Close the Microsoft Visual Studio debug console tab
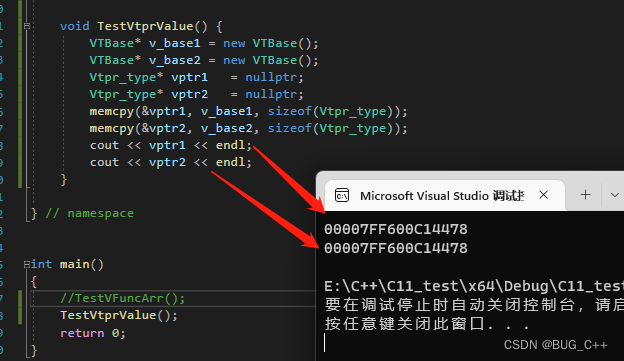Image resolution: width=624 pixels, height=361 pixels. tap(544, 195)
